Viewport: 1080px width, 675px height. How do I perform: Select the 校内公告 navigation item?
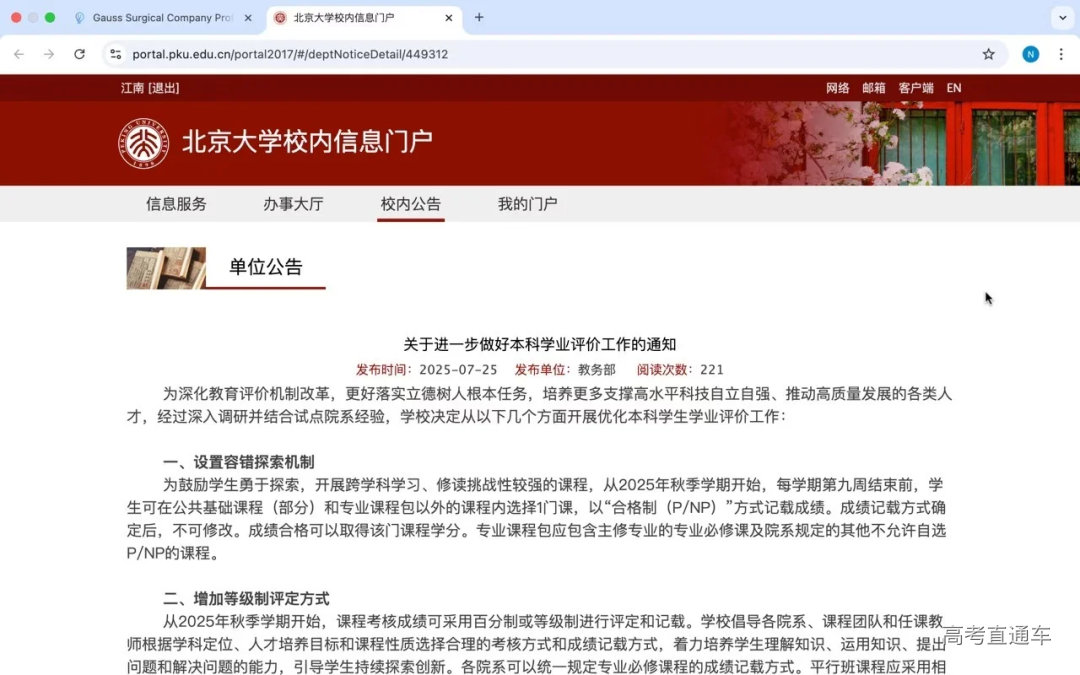(x=410, y=204)
